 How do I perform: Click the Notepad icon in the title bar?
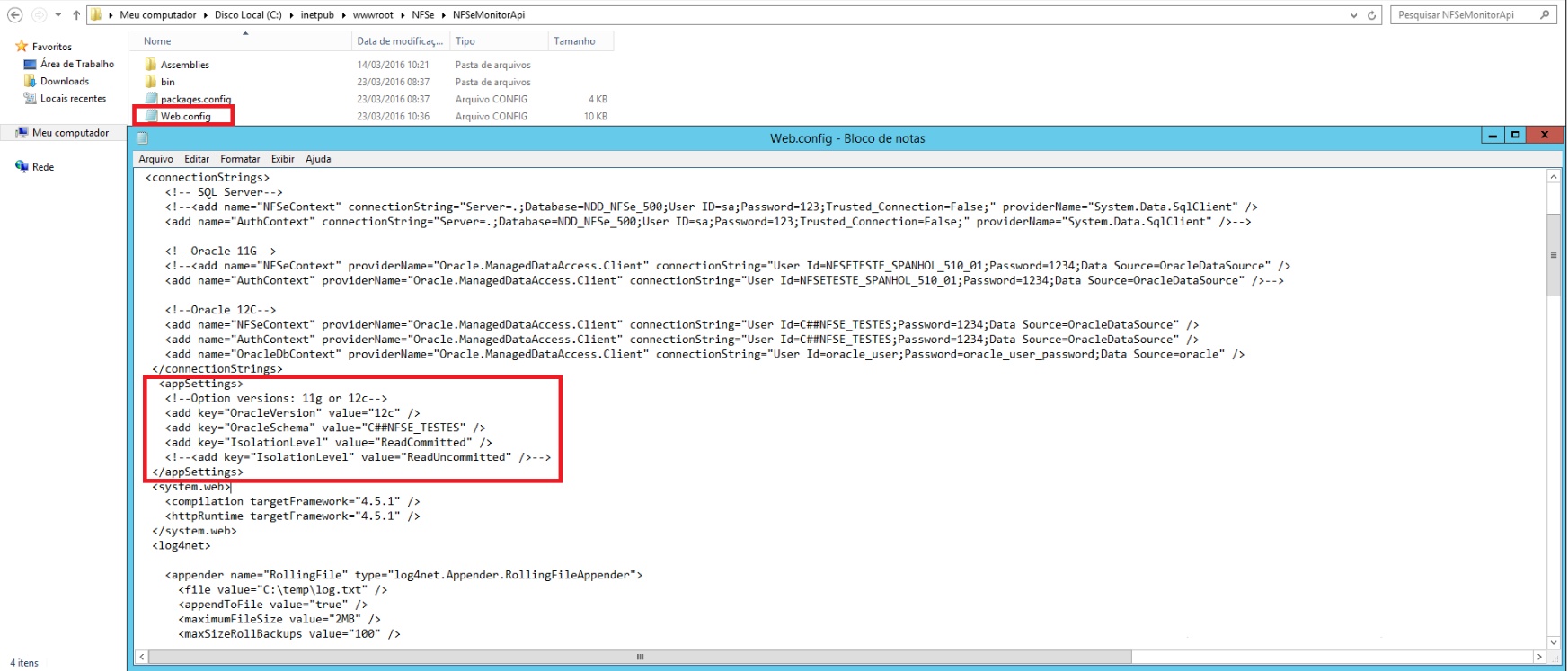pyautogui.click(x=142, y=138)
